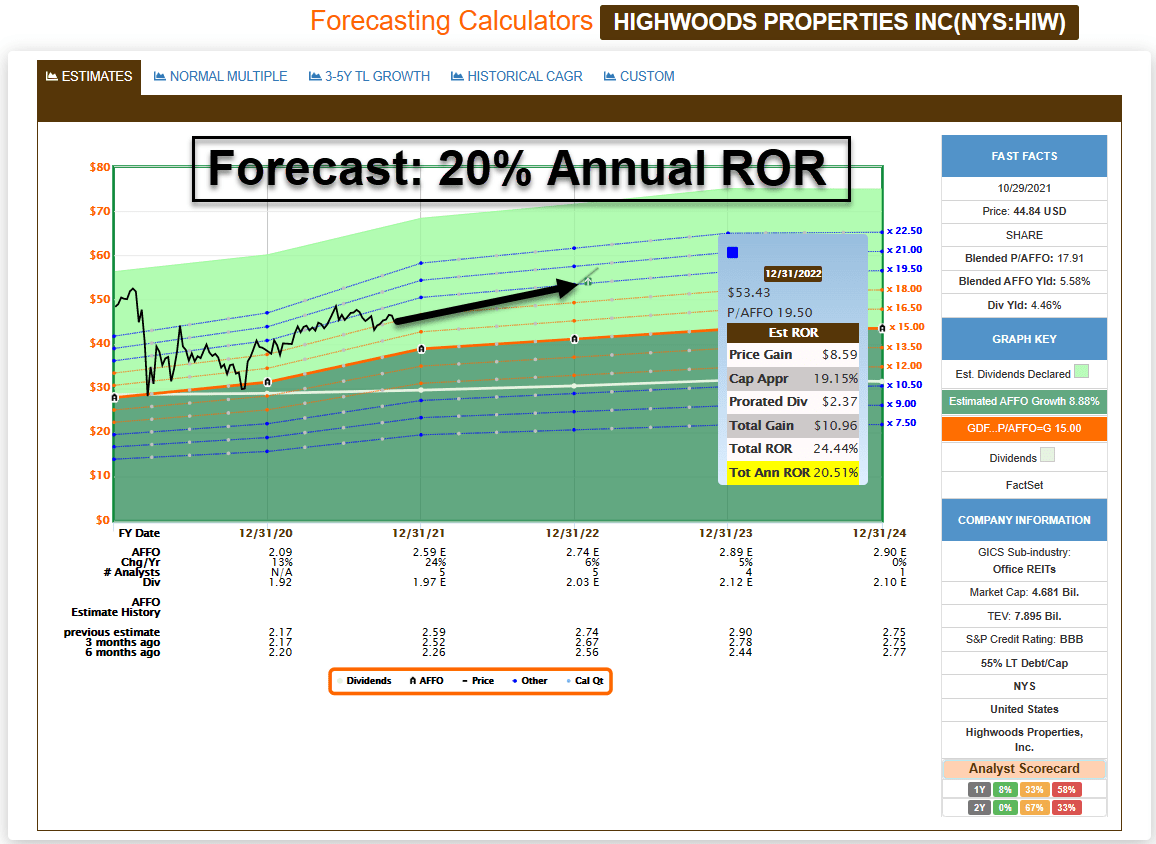The height and width of the screenshot is (844, 1156).
Task: Click the 2.03 E dividend value
Action: click(582, 582)
